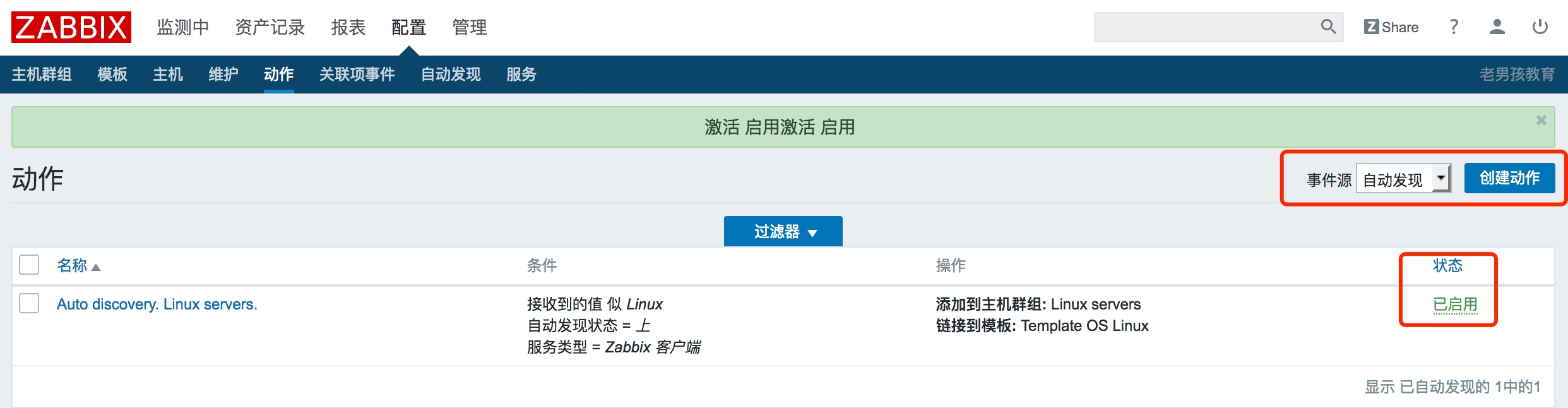The height and width of the screenshot is (408, 1568).
Task: Open the user profile icon
Action: coord(1497,27)
